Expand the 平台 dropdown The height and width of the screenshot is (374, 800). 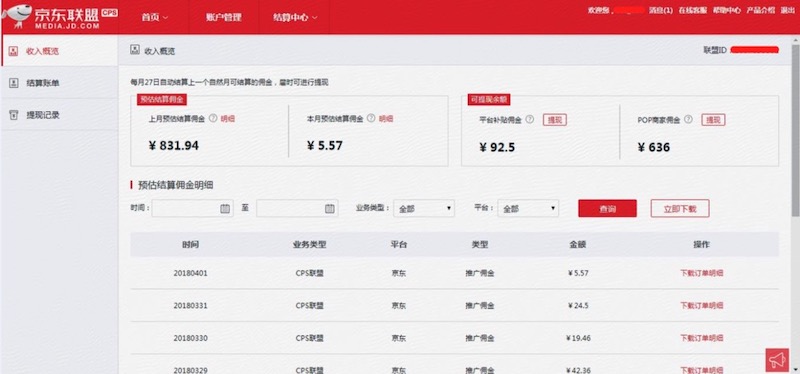click(x=528, y=208)
